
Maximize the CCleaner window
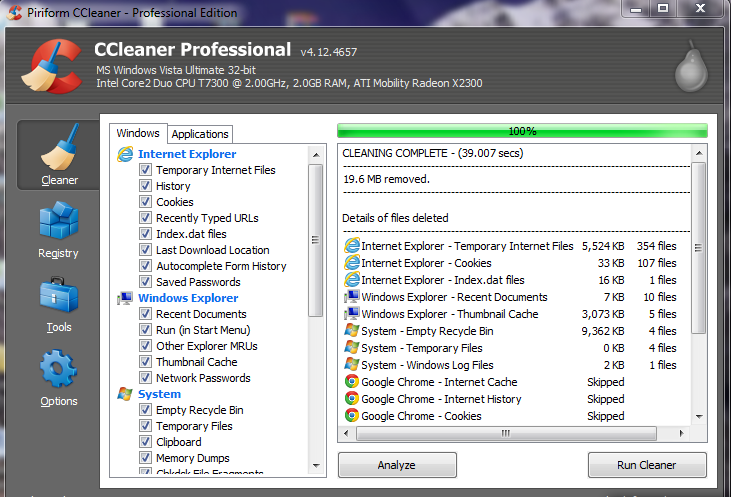click(x=663, y=8)
